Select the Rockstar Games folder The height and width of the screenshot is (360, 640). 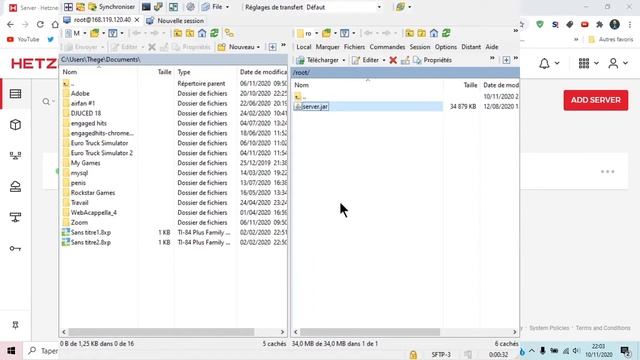point(93,192)
